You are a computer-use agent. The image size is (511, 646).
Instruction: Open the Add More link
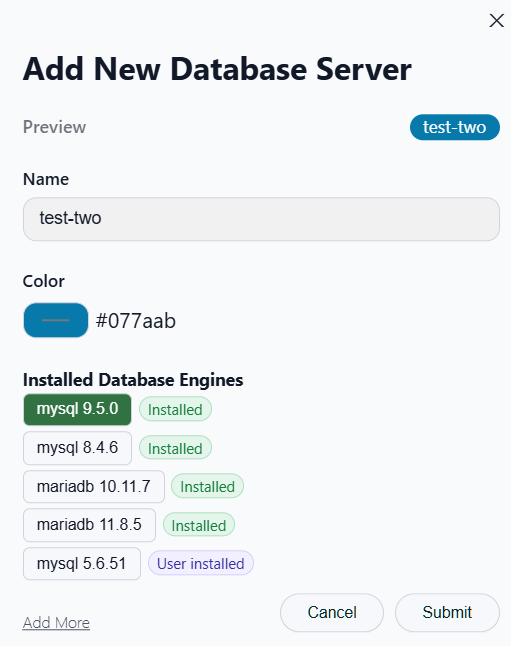pos(56,623)
